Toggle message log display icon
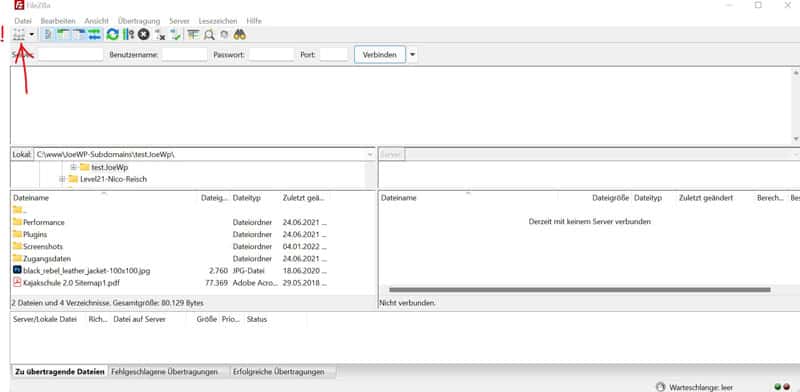Viewport: 800px width, 392px height. [48, 35]
